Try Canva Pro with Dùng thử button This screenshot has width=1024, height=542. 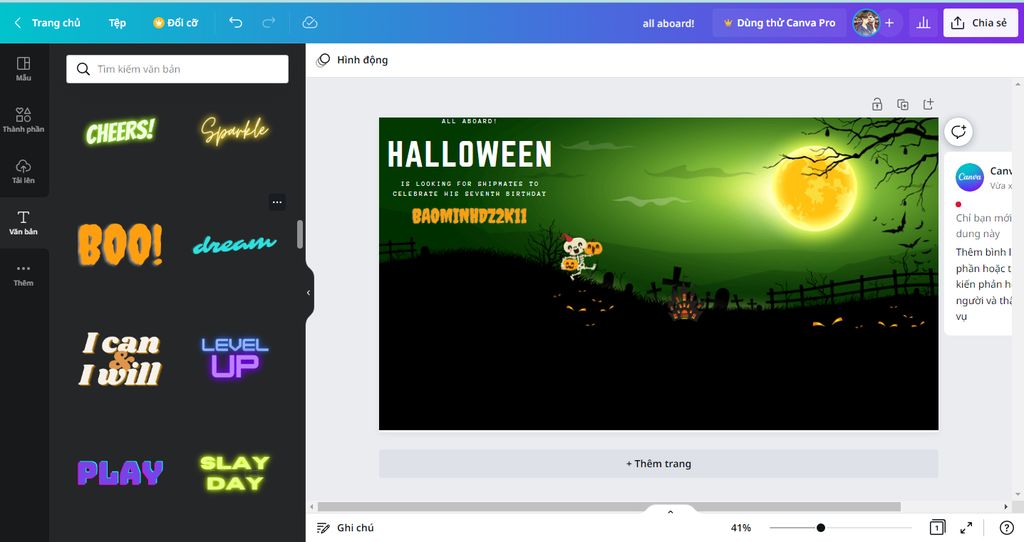(x=779, y=23)
